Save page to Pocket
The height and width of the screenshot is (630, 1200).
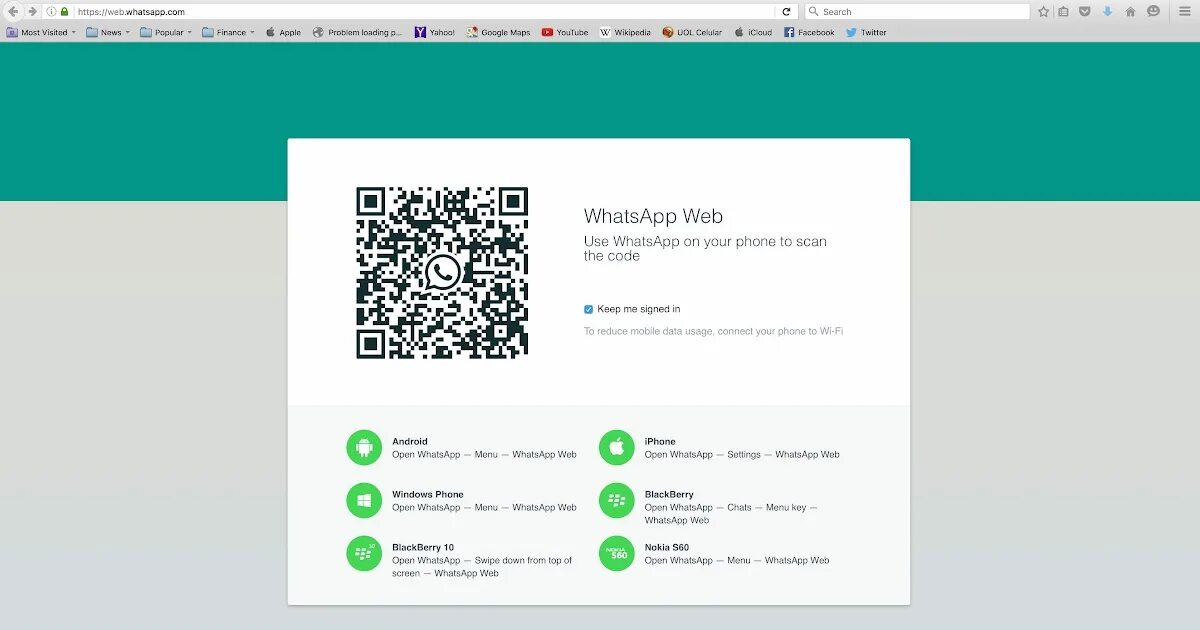[x=1086, y=11]
